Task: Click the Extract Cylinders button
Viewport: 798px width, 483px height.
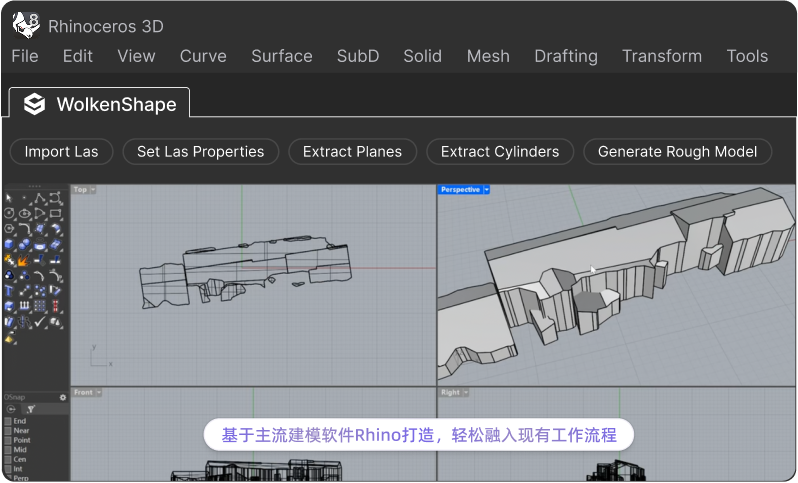Action: click(x=500, y=152)
